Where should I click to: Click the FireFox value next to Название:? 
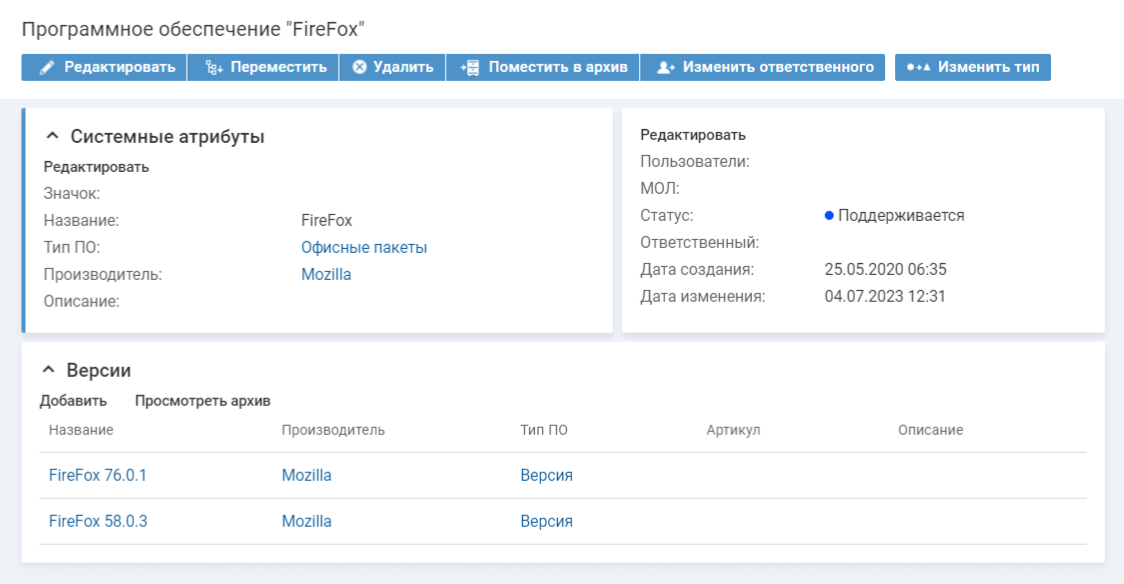coord(327,221)
